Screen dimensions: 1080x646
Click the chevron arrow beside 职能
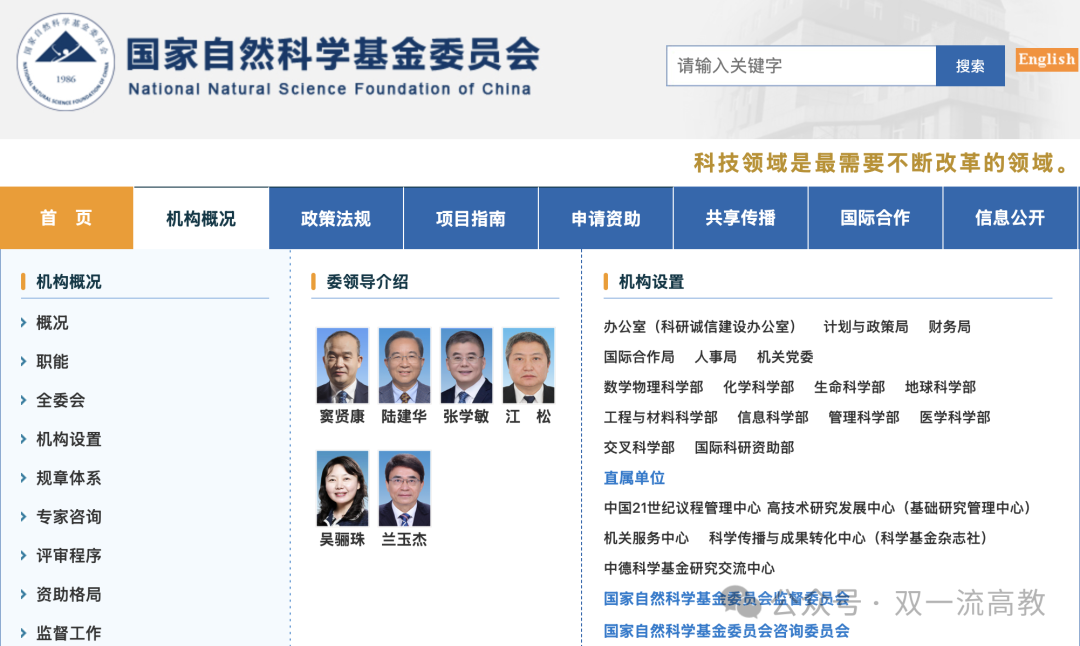coord(23,361)
